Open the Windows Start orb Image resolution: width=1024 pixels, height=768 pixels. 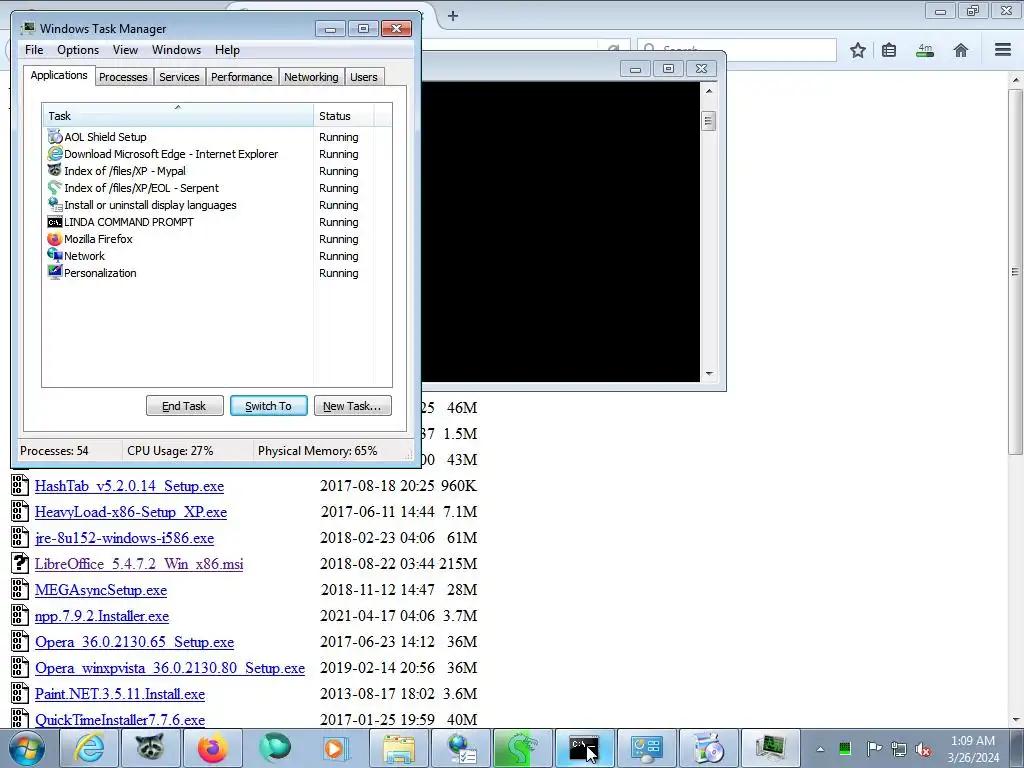[x=27, y=748]
